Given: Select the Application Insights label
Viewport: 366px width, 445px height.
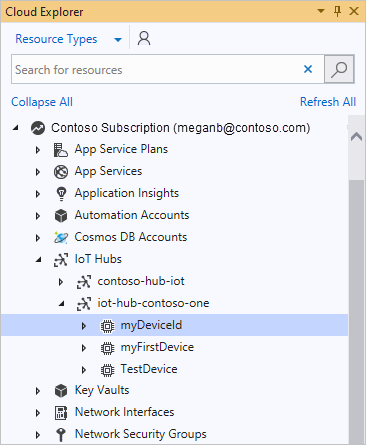Looking at the screenshot, I should [126, 193].
